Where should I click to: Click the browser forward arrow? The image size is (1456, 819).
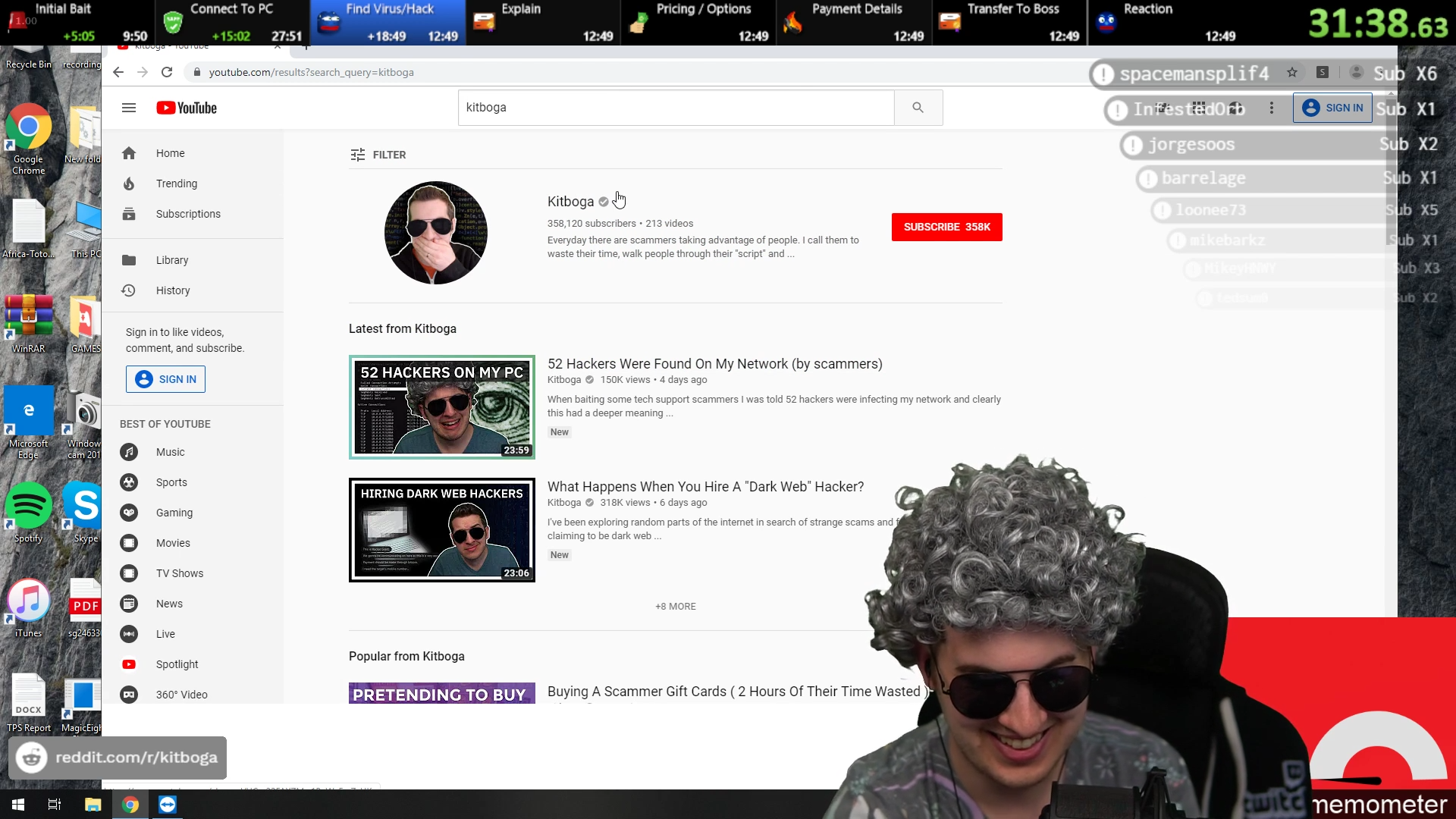click(143, 72)
